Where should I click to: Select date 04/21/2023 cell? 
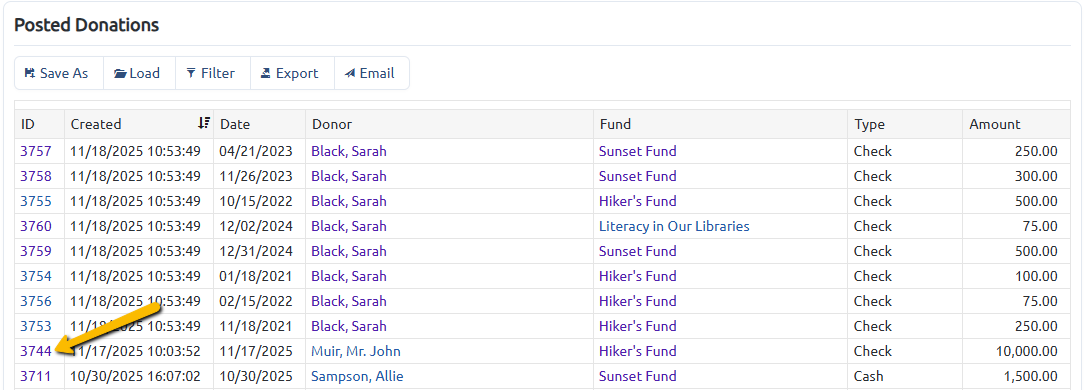click(x=259, y=151)
